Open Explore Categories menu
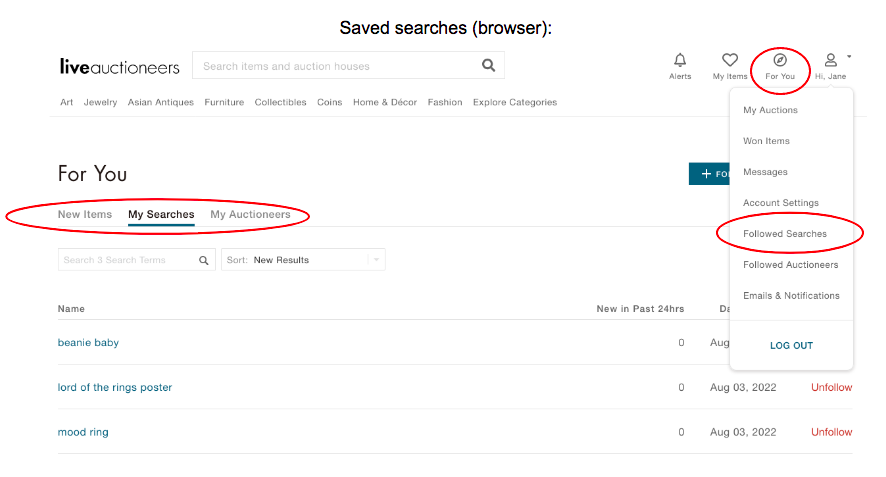This screenshot has height=477, width=886. pyautogui.click(x=515, y=102)
